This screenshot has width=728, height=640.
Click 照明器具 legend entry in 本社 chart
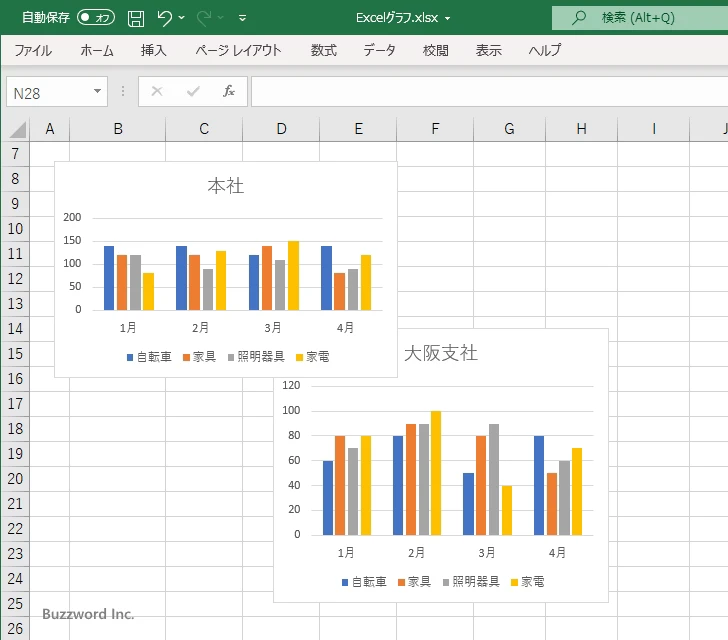(256, 357)
